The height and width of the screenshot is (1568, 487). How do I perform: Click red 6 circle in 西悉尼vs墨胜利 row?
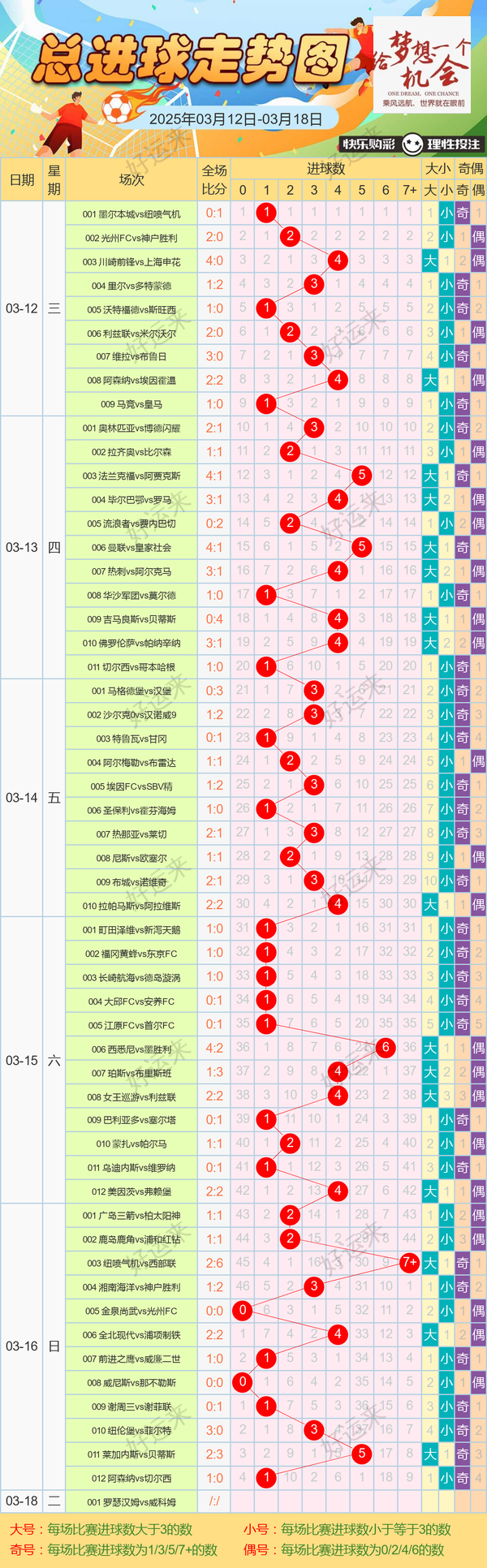point(386,1048)
